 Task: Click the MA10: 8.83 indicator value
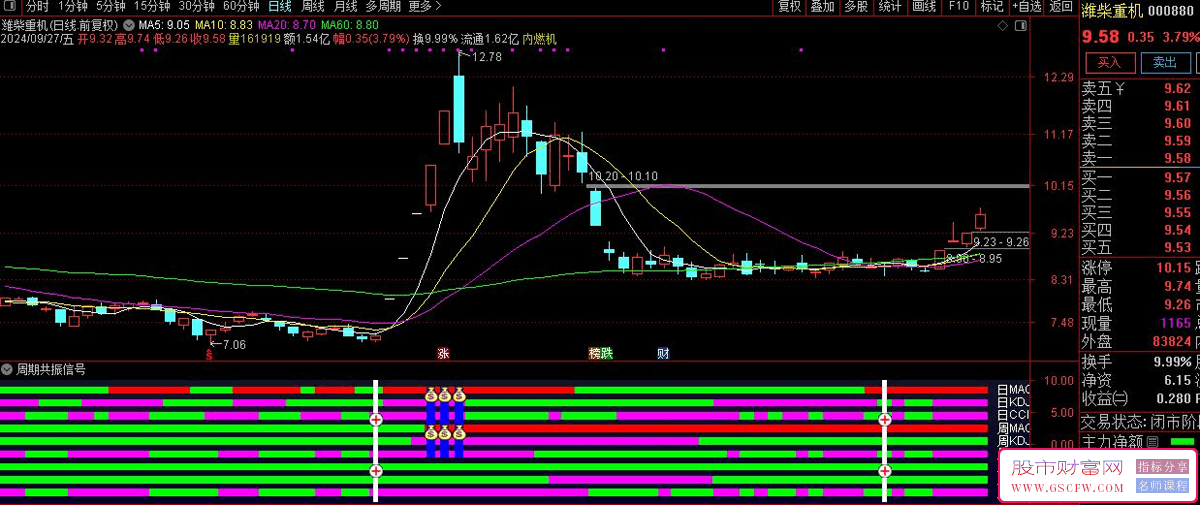(x=222, y=24)
